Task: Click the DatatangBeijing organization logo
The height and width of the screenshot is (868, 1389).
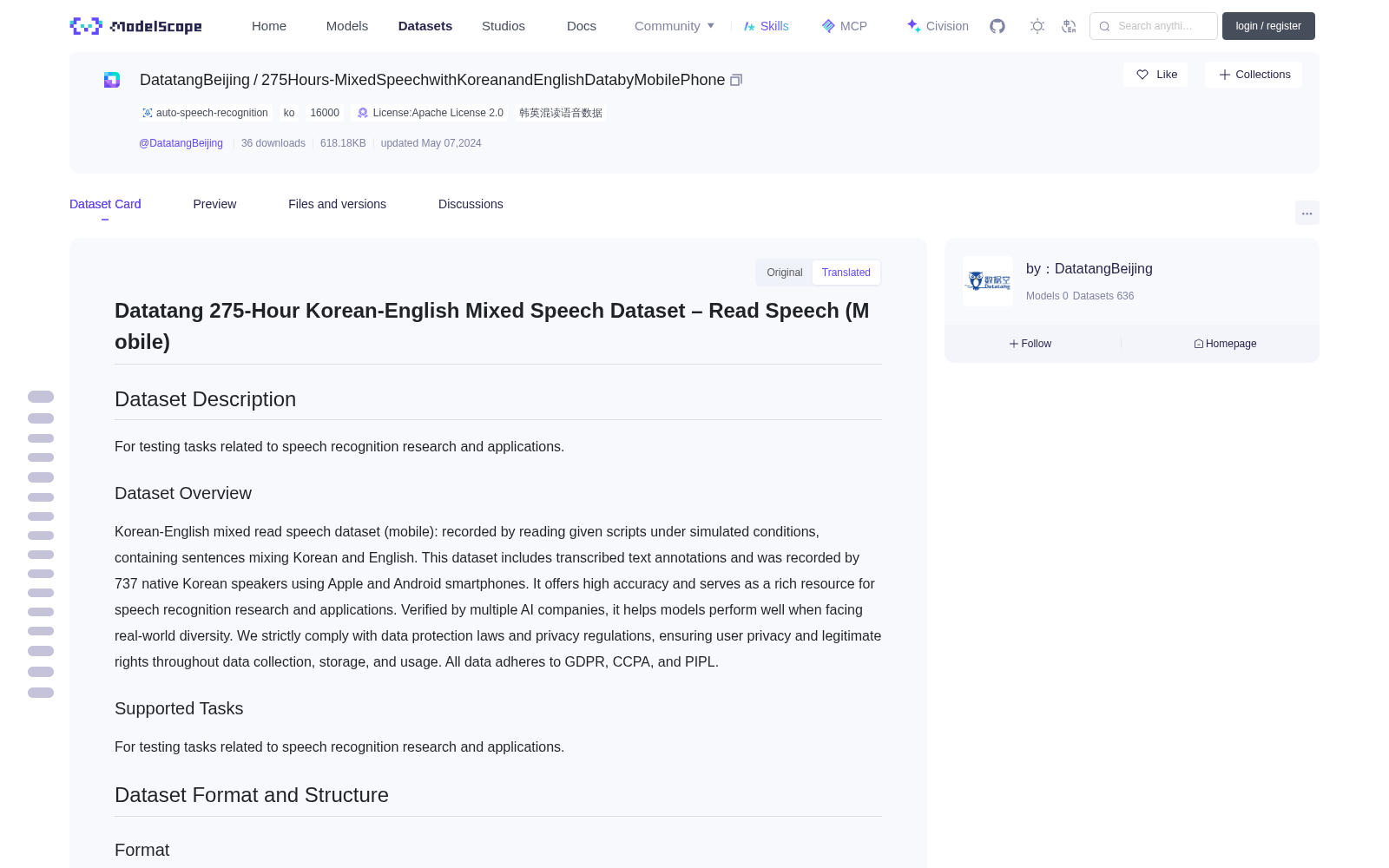Action: pyautogui.click(x=988, y=281)
